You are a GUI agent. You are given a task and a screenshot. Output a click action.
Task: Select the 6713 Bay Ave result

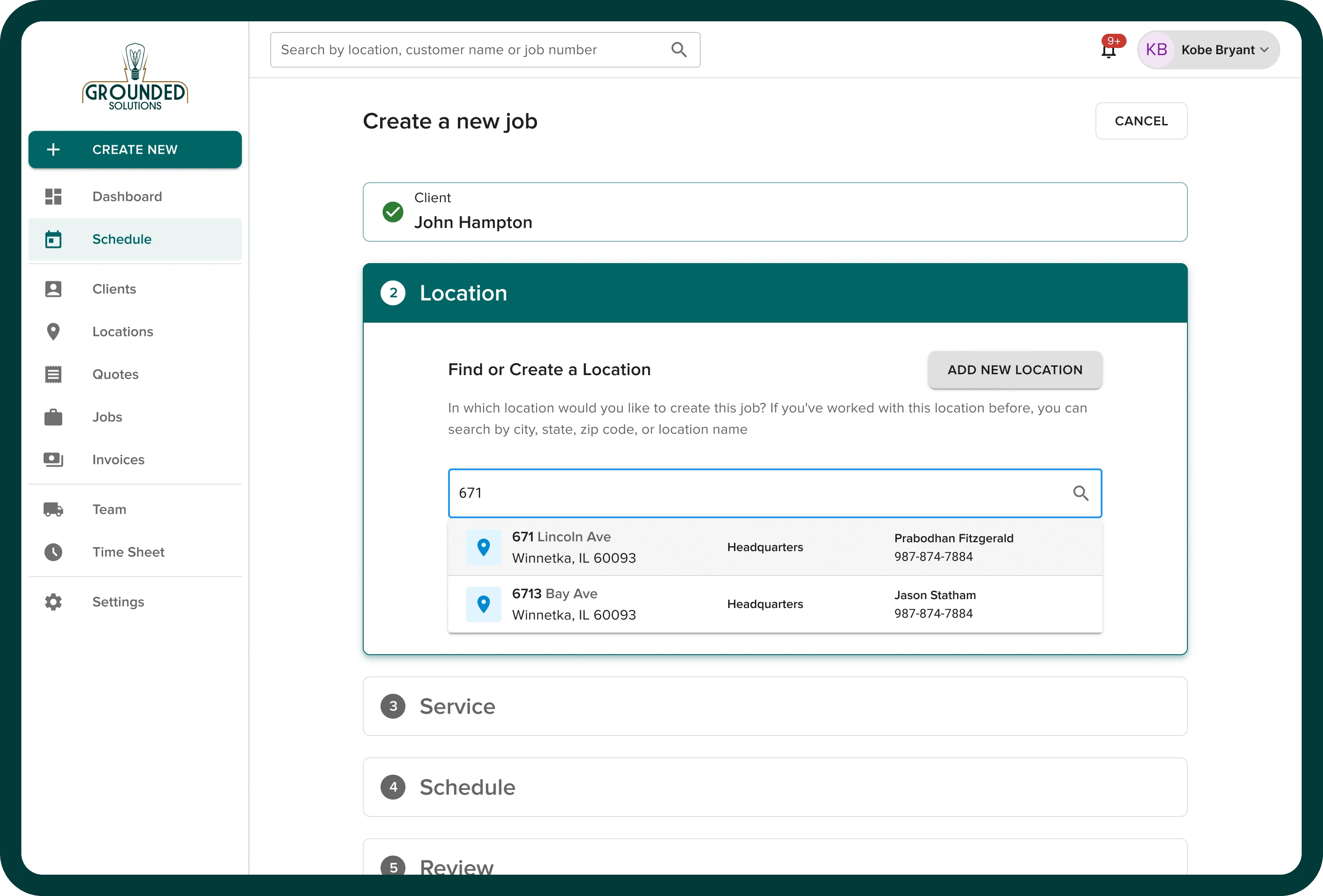pyautogui.click(x=775, y=604)
